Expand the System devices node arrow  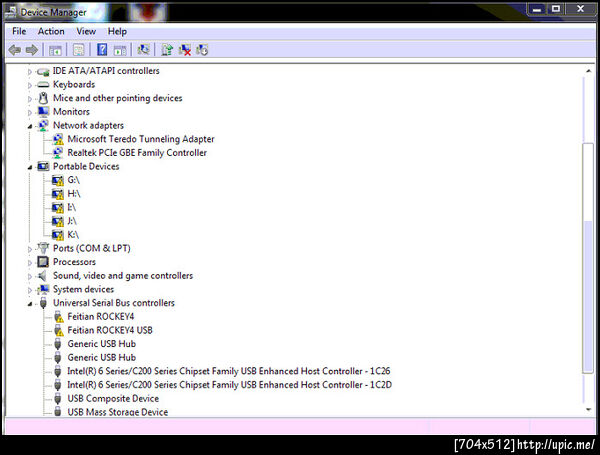pyautogui.click(x=29, y=290)
